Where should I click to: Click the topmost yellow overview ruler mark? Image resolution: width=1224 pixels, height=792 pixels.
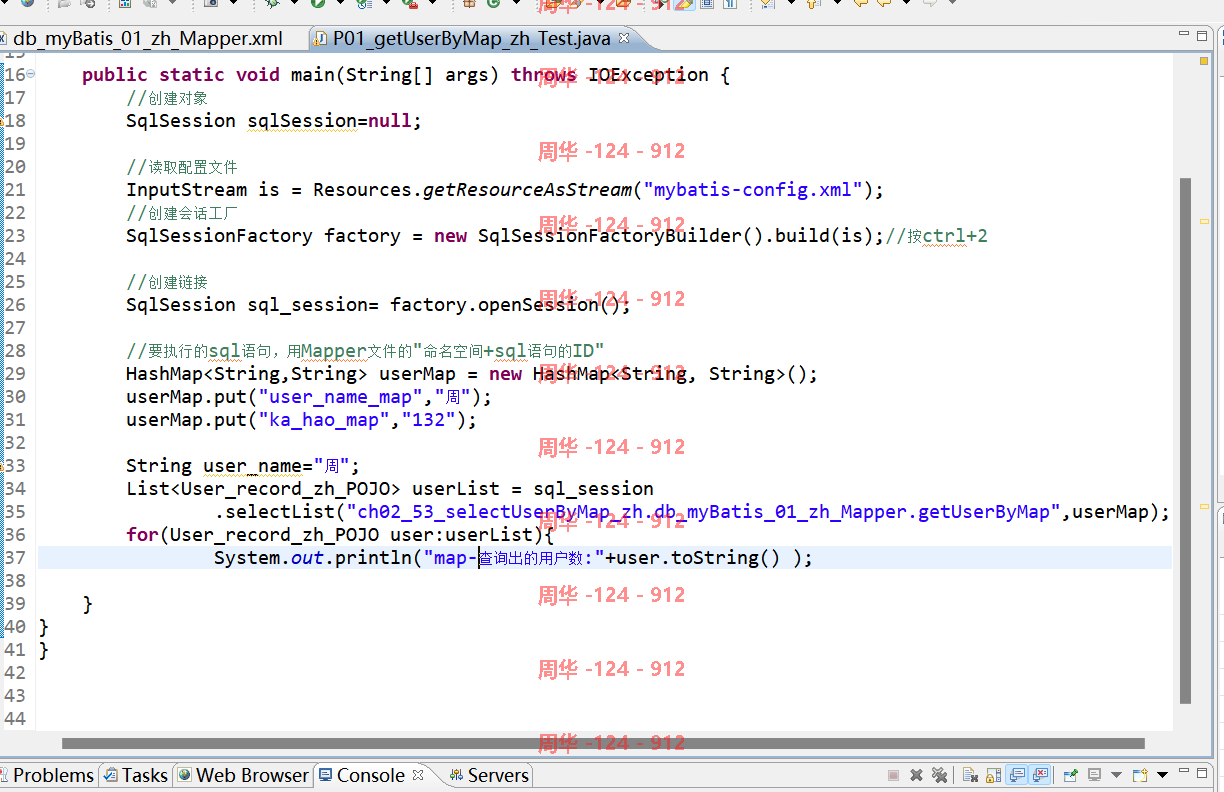click(x=1204, y=61)
